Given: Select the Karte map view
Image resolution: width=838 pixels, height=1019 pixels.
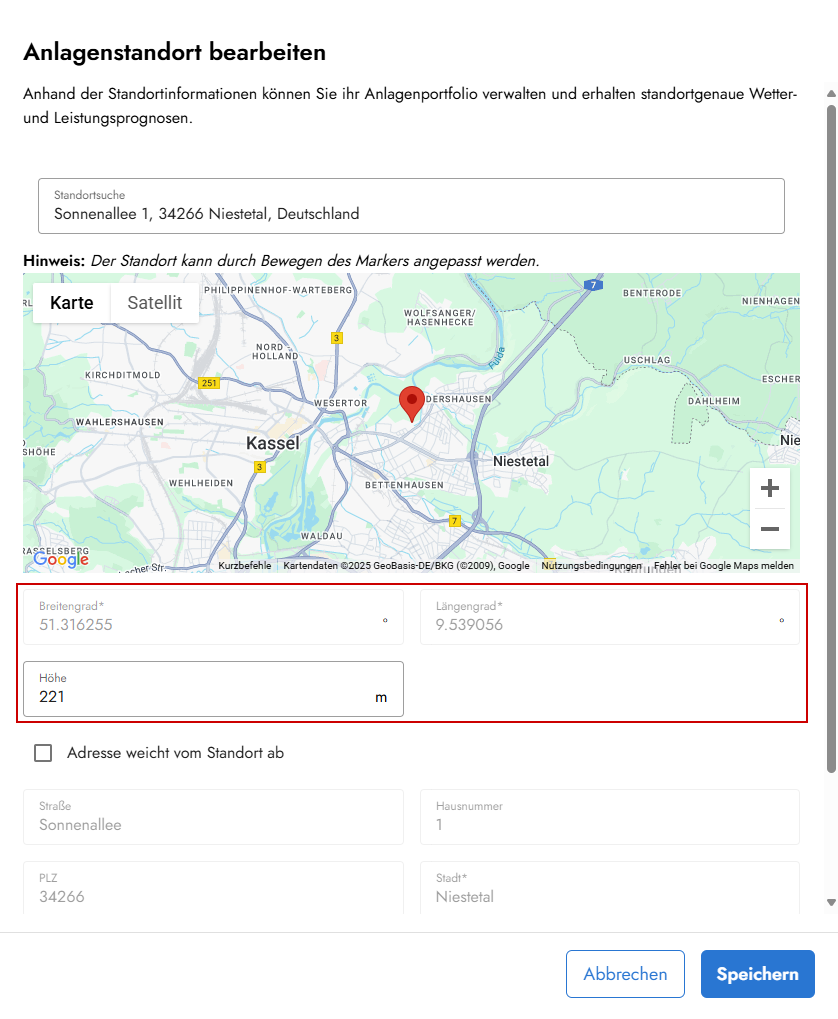Looking at the screenshot, I should [72, 302].
